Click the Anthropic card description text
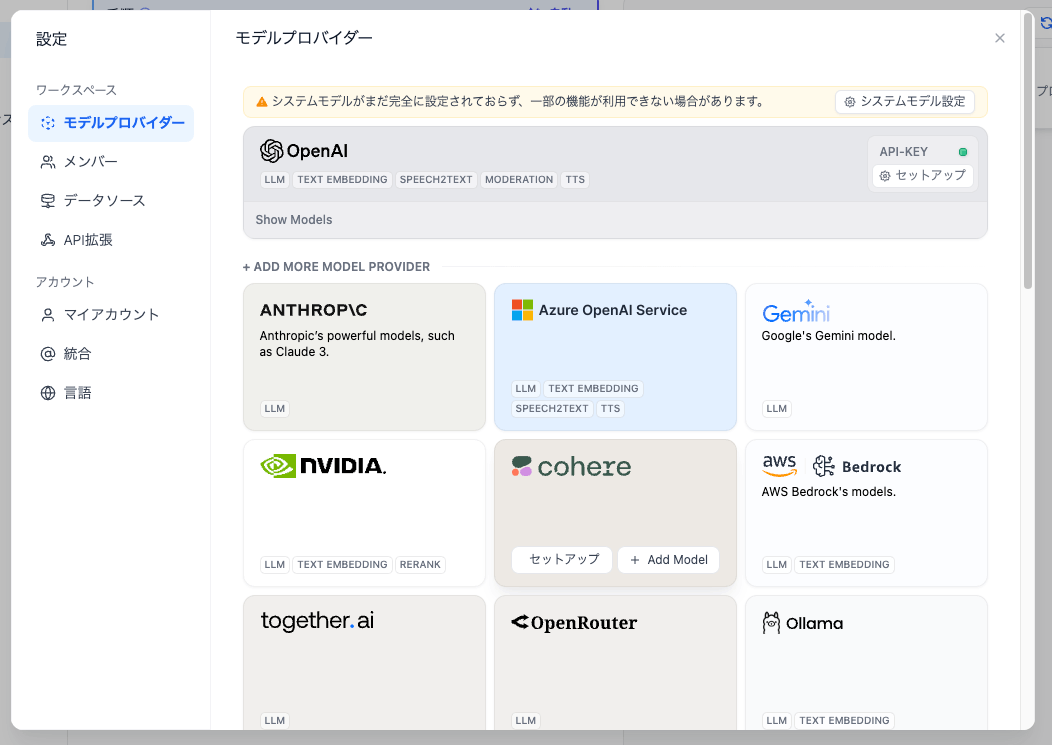This screenshot has width=1052, height=745. point(357,344)
